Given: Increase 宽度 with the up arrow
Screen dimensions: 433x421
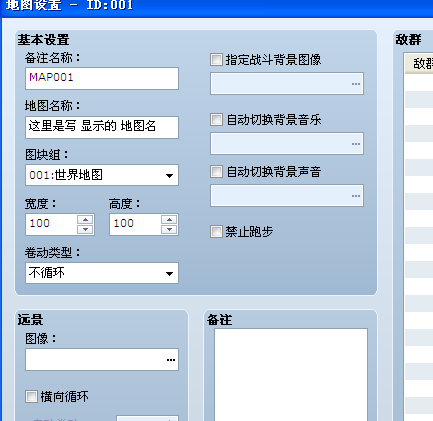Looking at the screenshot, I should (x=86, y=220).
